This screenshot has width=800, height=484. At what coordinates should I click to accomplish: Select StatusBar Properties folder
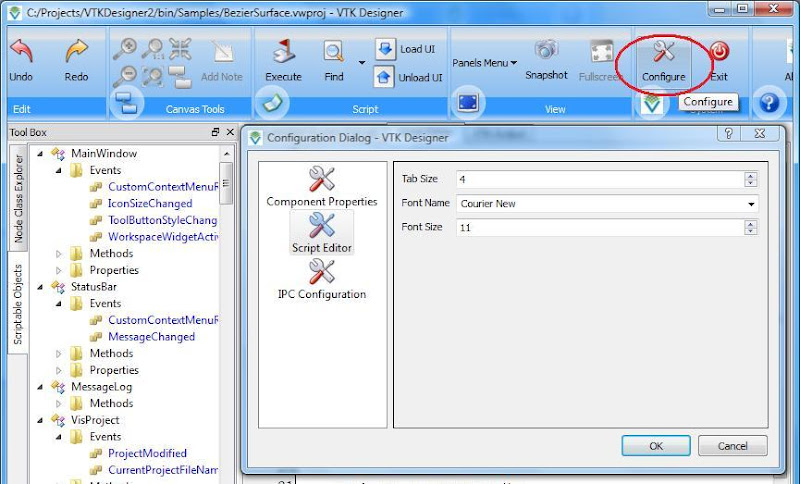click(114, 370)
